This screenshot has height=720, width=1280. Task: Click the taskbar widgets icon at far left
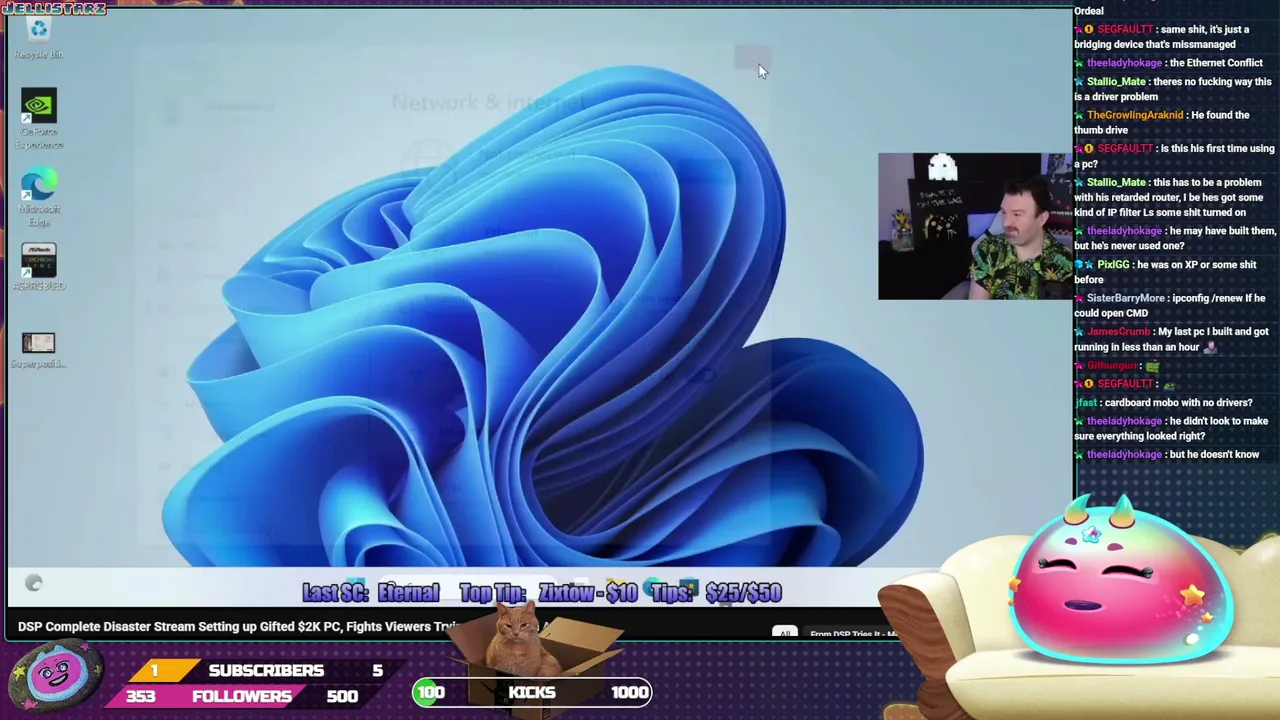33,583
